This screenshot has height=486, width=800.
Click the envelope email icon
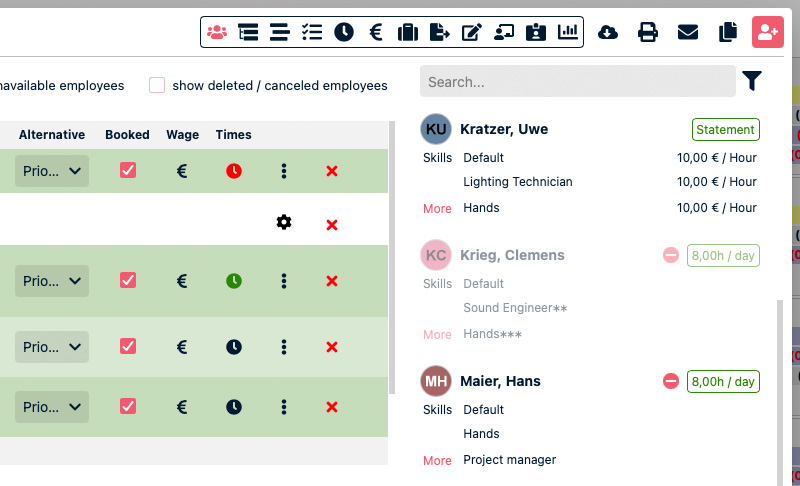[x=688, y=32]
